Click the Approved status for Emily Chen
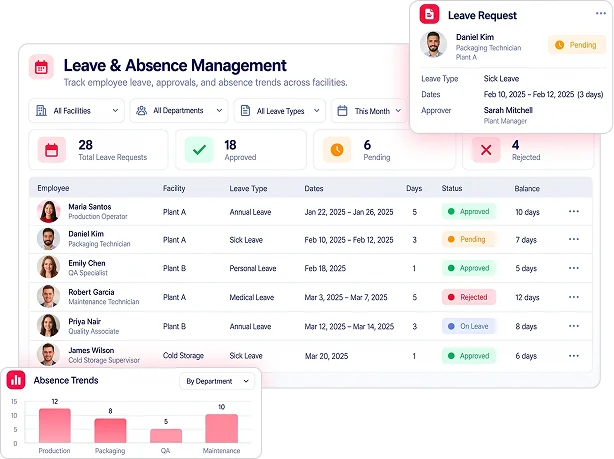 pyautogui.click(x=469, y=268)
